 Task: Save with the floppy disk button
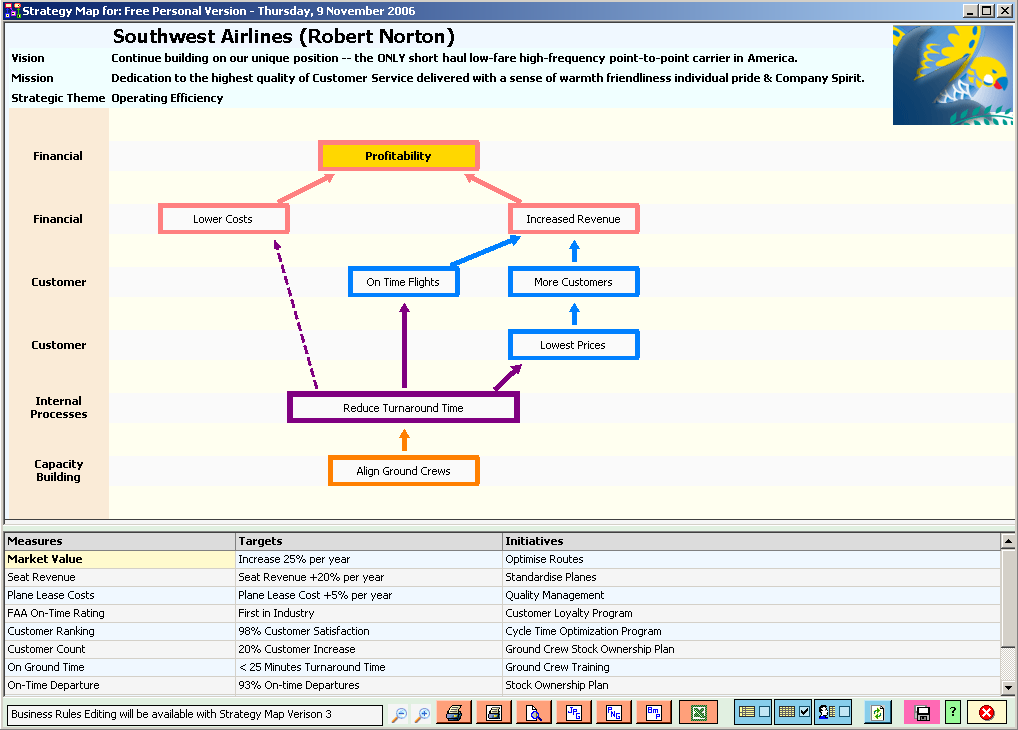923,713
